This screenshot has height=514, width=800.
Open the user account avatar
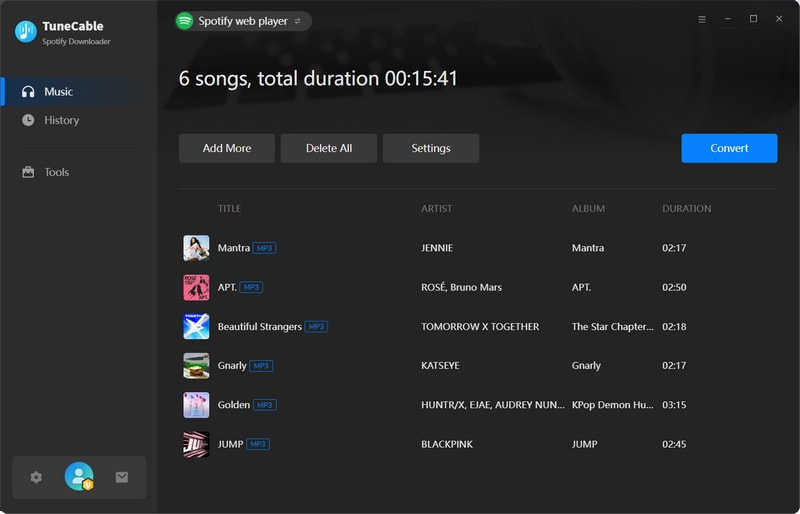79,476
